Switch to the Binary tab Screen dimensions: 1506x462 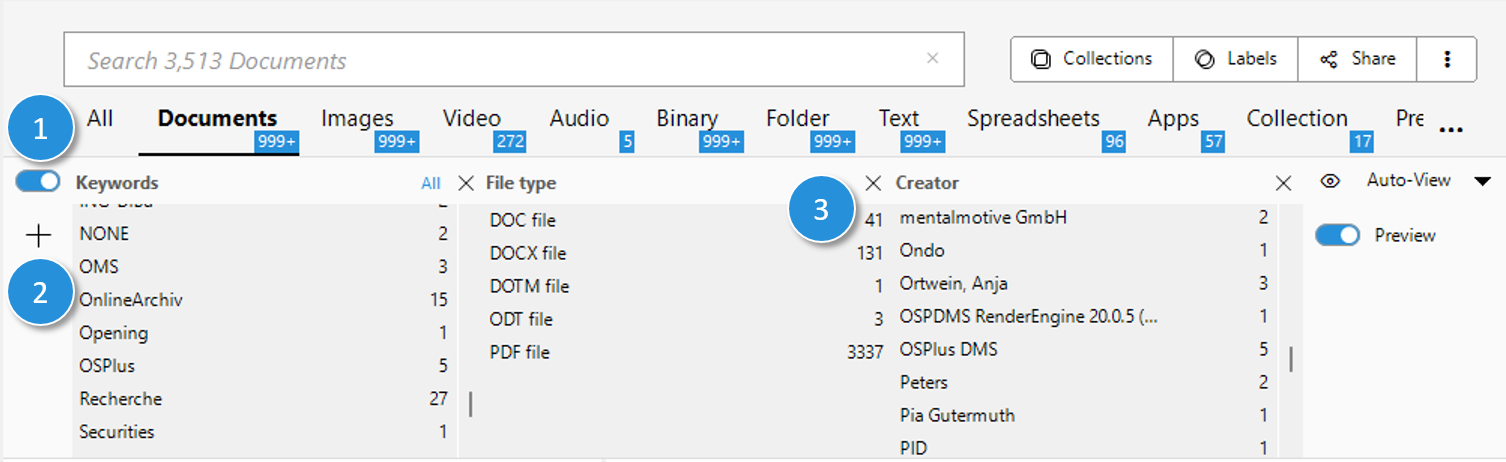coord(687,119)
